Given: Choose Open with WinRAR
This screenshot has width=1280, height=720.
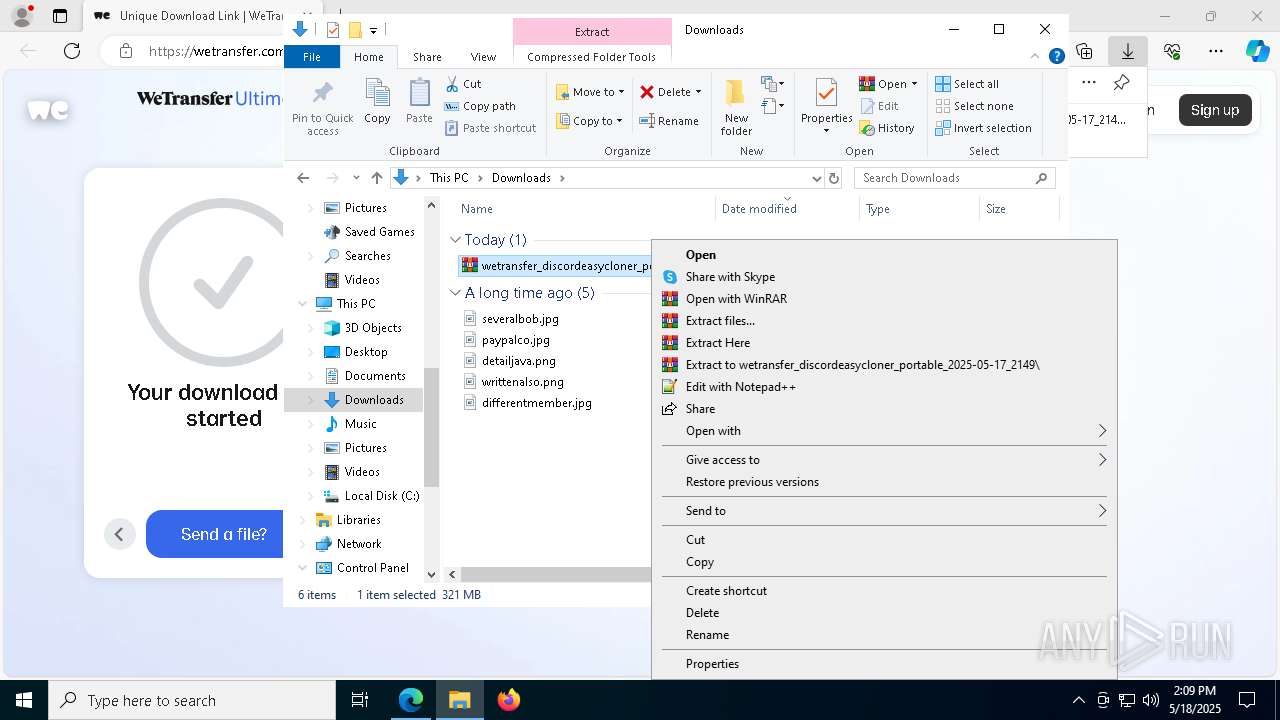Looking at the screenshot, I should [x=884, y=299].
